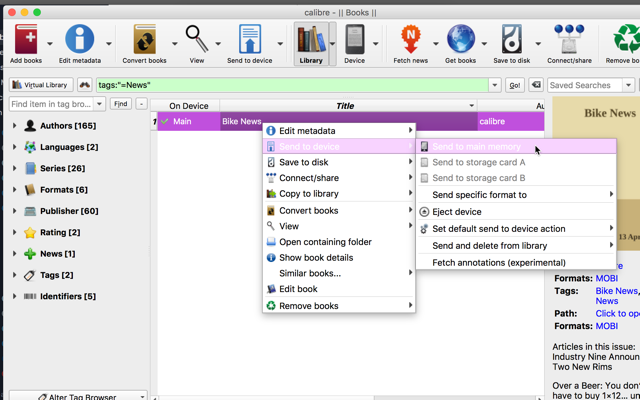Screen dimensions: 640x400
Task: Click the binoculars advanced search icon
Action: pos(84,85)
